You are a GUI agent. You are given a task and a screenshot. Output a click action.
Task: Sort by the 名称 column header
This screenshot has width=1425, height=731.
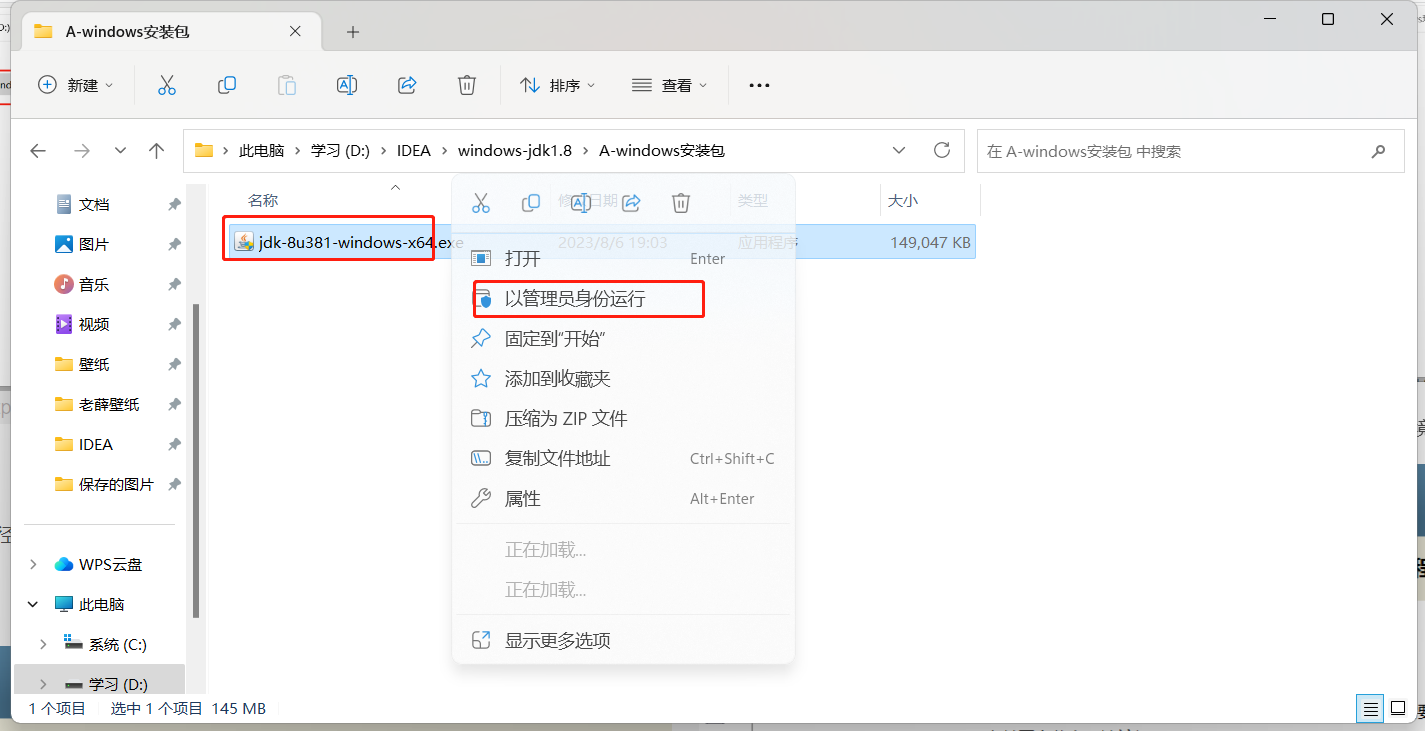click(x=263, y=201)
